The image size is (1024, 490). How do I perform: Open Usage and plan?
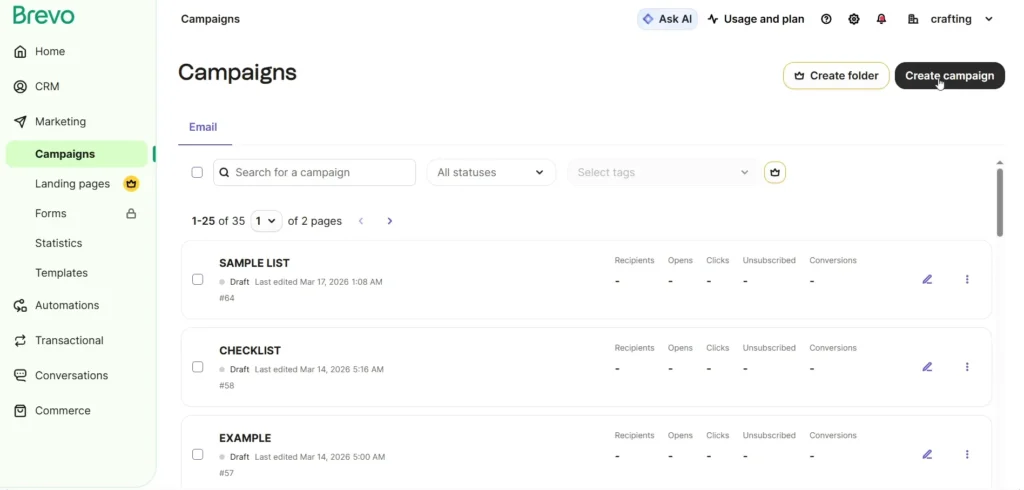[756, 19]
